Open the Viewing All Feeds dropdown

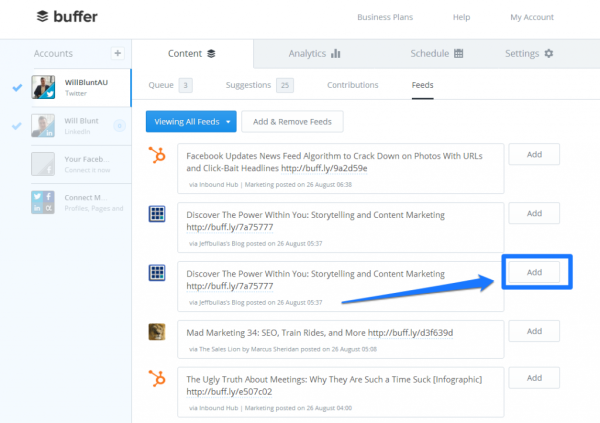191,122
